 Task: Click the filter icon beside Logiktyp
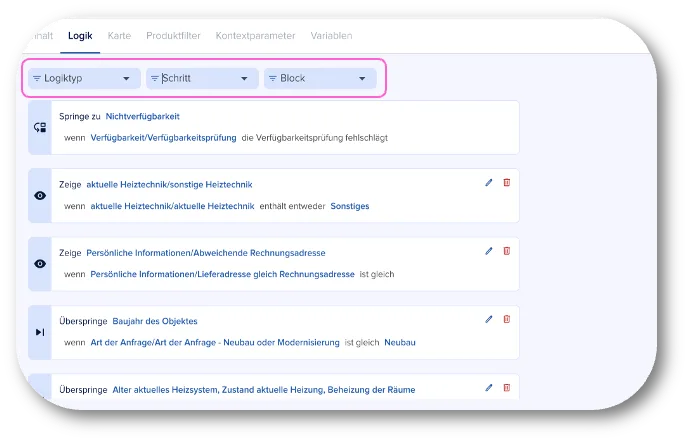point(37,79)
